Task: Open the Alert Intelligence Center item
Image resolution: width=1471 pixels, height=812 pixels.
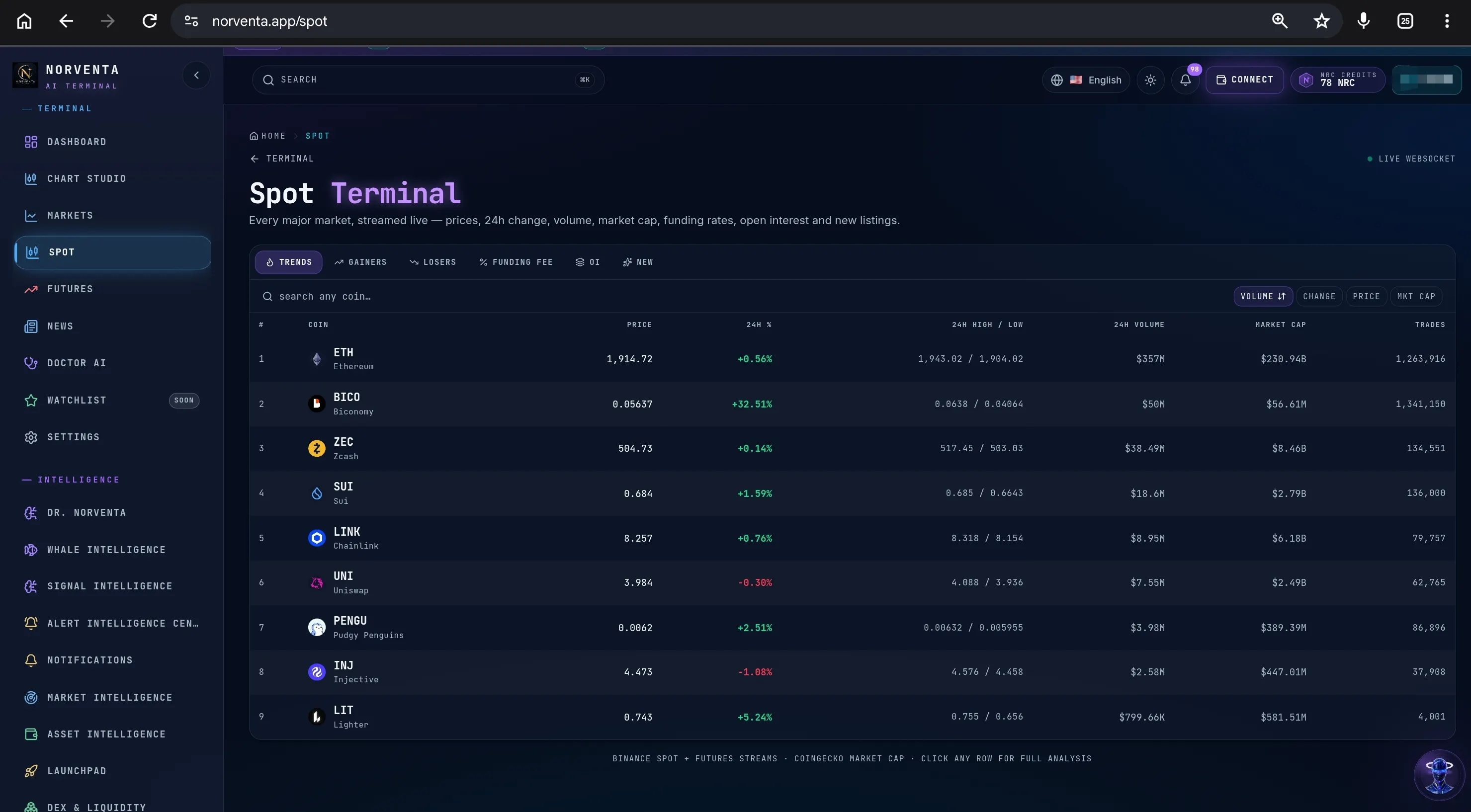Action: pyautogui.click(x=112, y=623)
